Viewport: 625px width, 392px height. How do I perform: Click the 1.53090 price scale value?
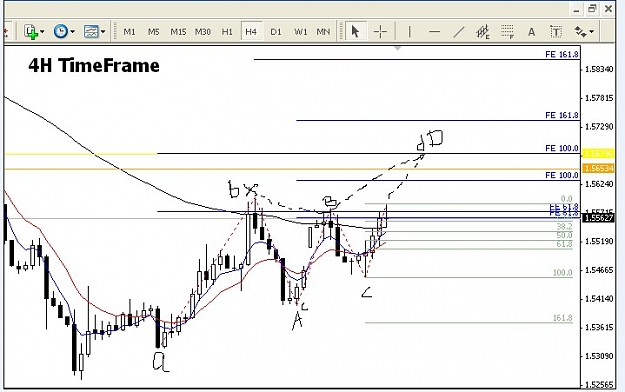tap(599, 356)
